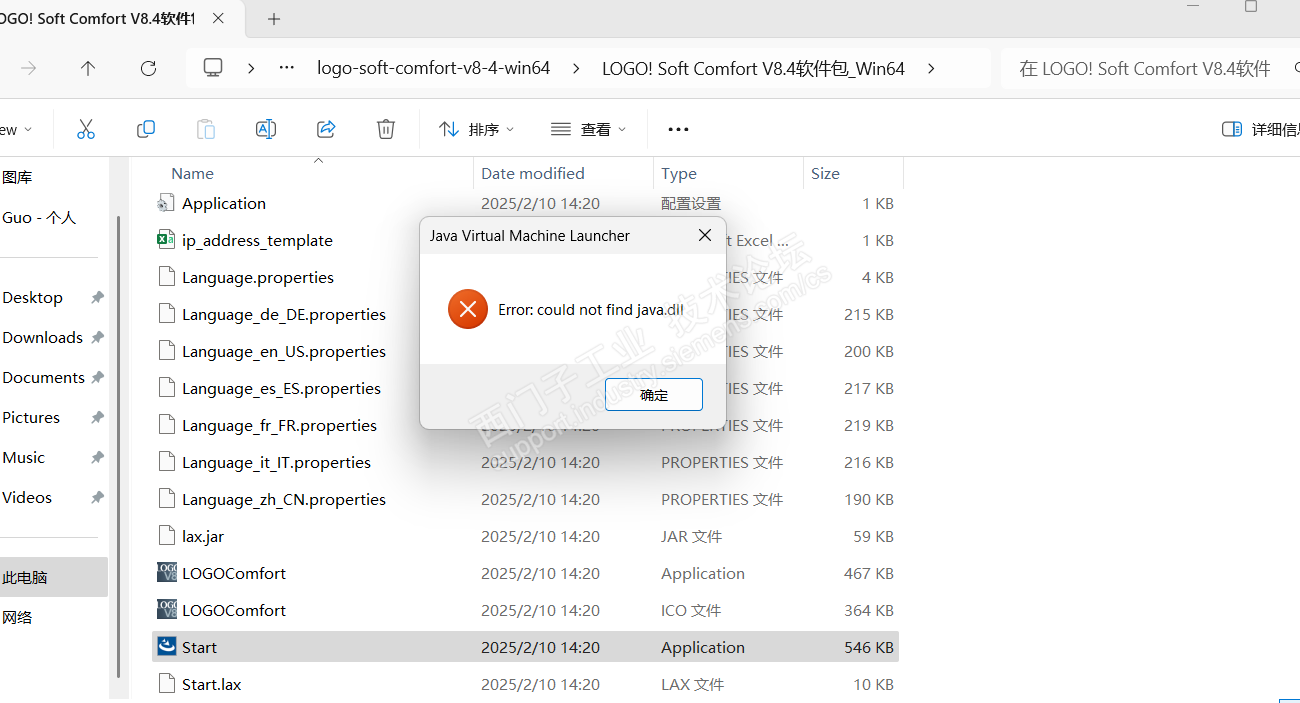Close the LOGO! Soft Comfort V8.4 tab

(219, 19)
